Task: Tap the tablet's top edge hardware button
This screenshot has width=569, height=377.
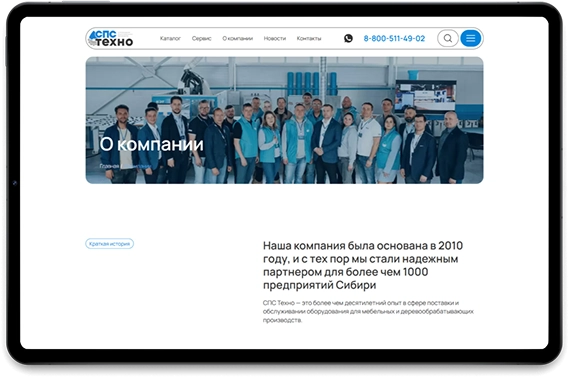Action: coord(86,1)
